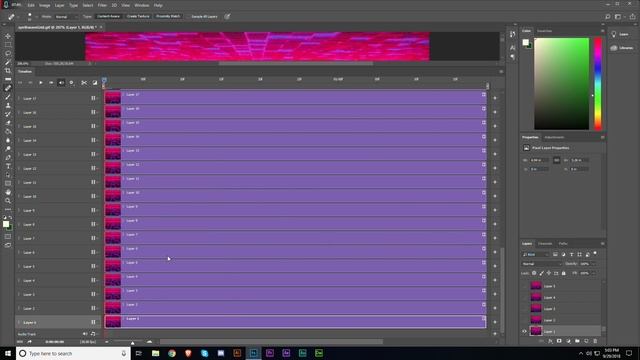Mute the audio track
The image size is (640, 360).
[85, 334]
